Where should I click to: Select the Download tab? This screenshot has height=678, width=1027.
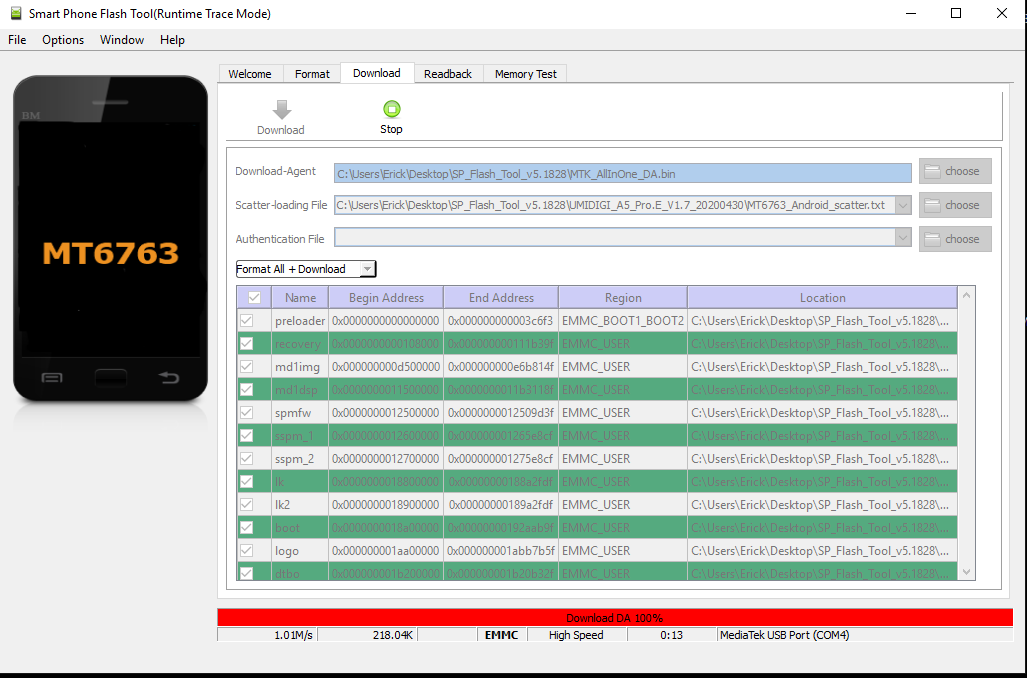(x=377, y=73)
